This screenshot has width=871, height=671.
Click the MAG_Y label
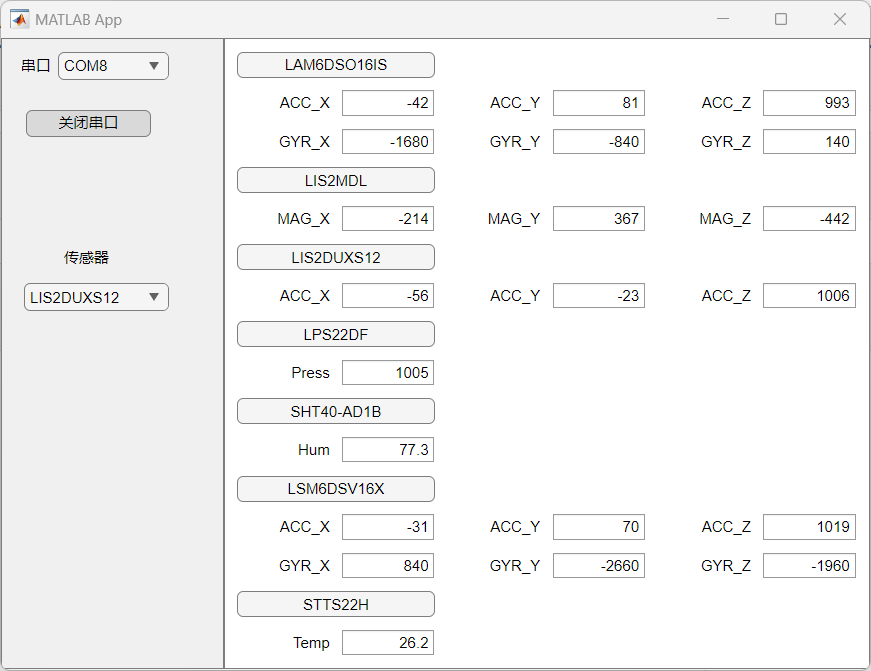click(514, 219)
